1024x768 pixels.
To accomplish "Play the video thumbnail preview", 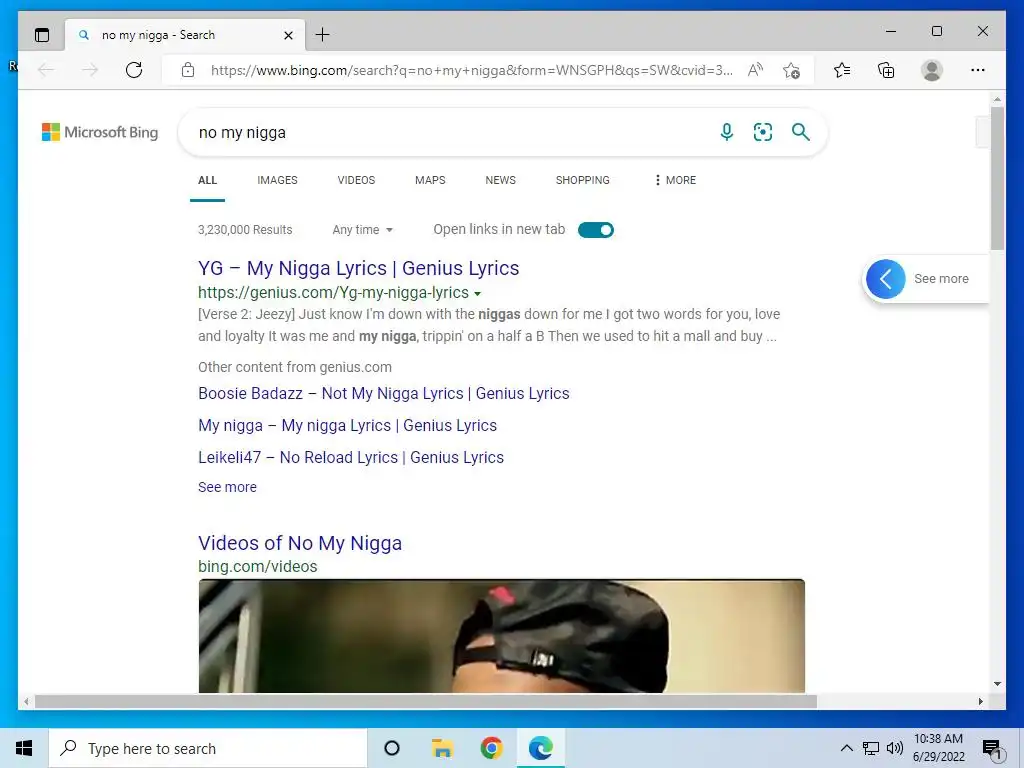I will (x=502, y=636).
